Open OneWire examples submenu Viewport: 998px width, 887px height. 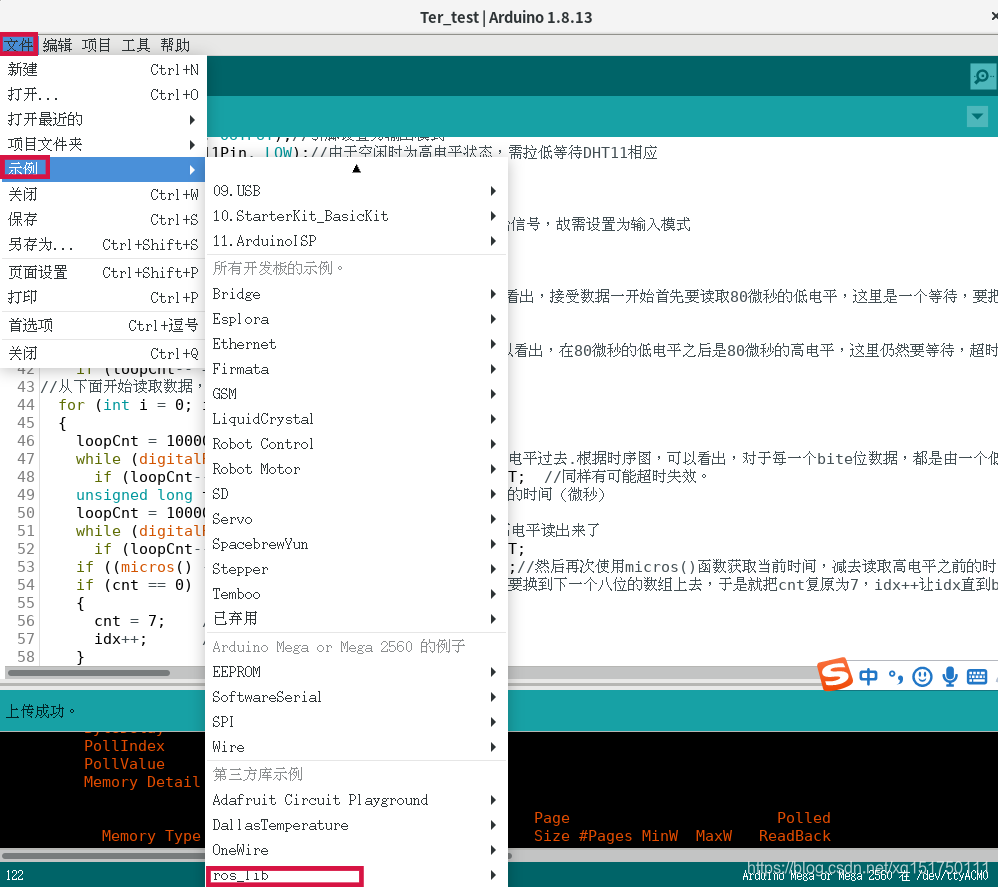tap(356, 850)
